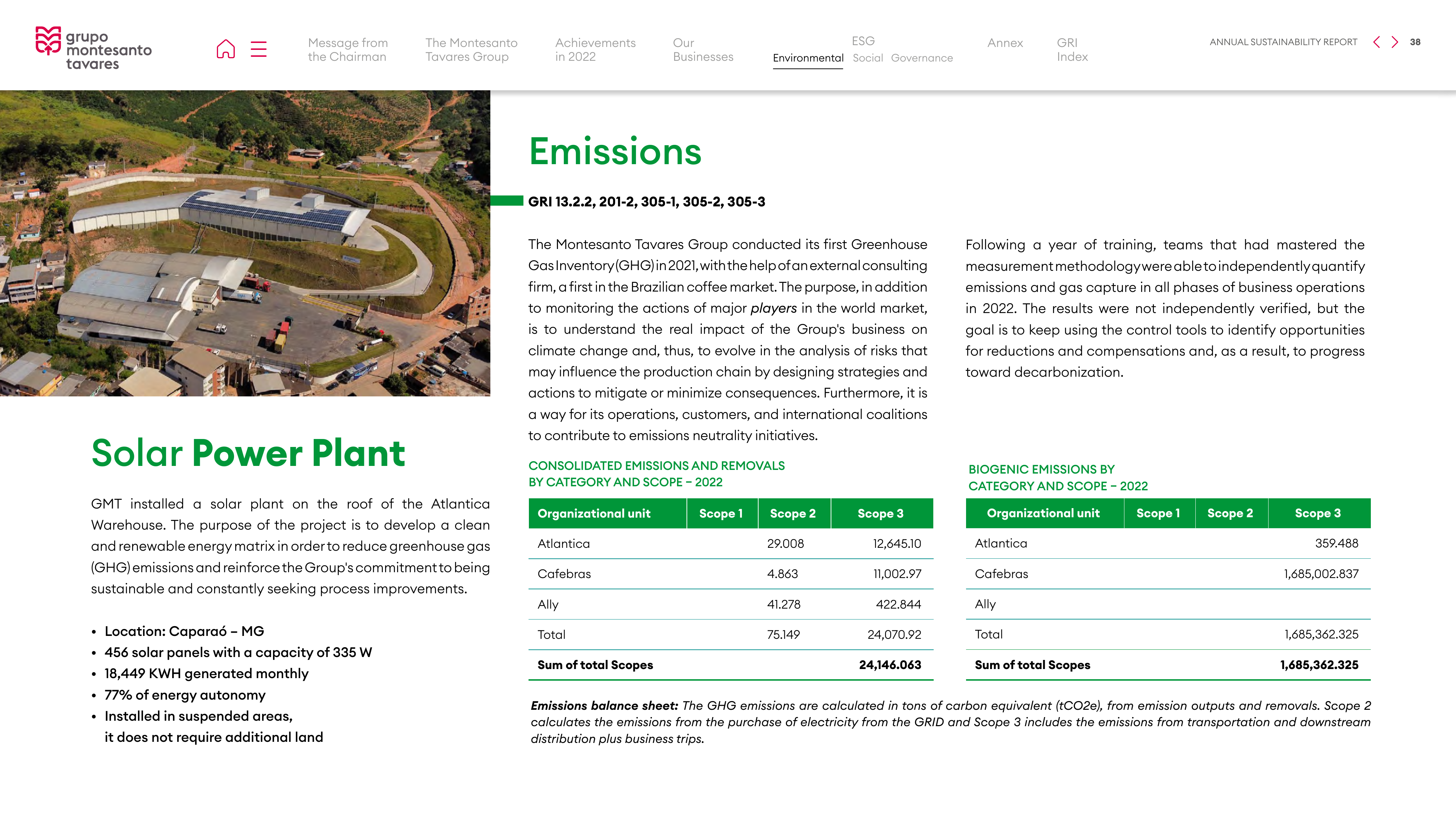The image size is (1456, 819).
Task: Click the GRI 13.2.2, 201-2 reference line
Action: coord(646,202)
